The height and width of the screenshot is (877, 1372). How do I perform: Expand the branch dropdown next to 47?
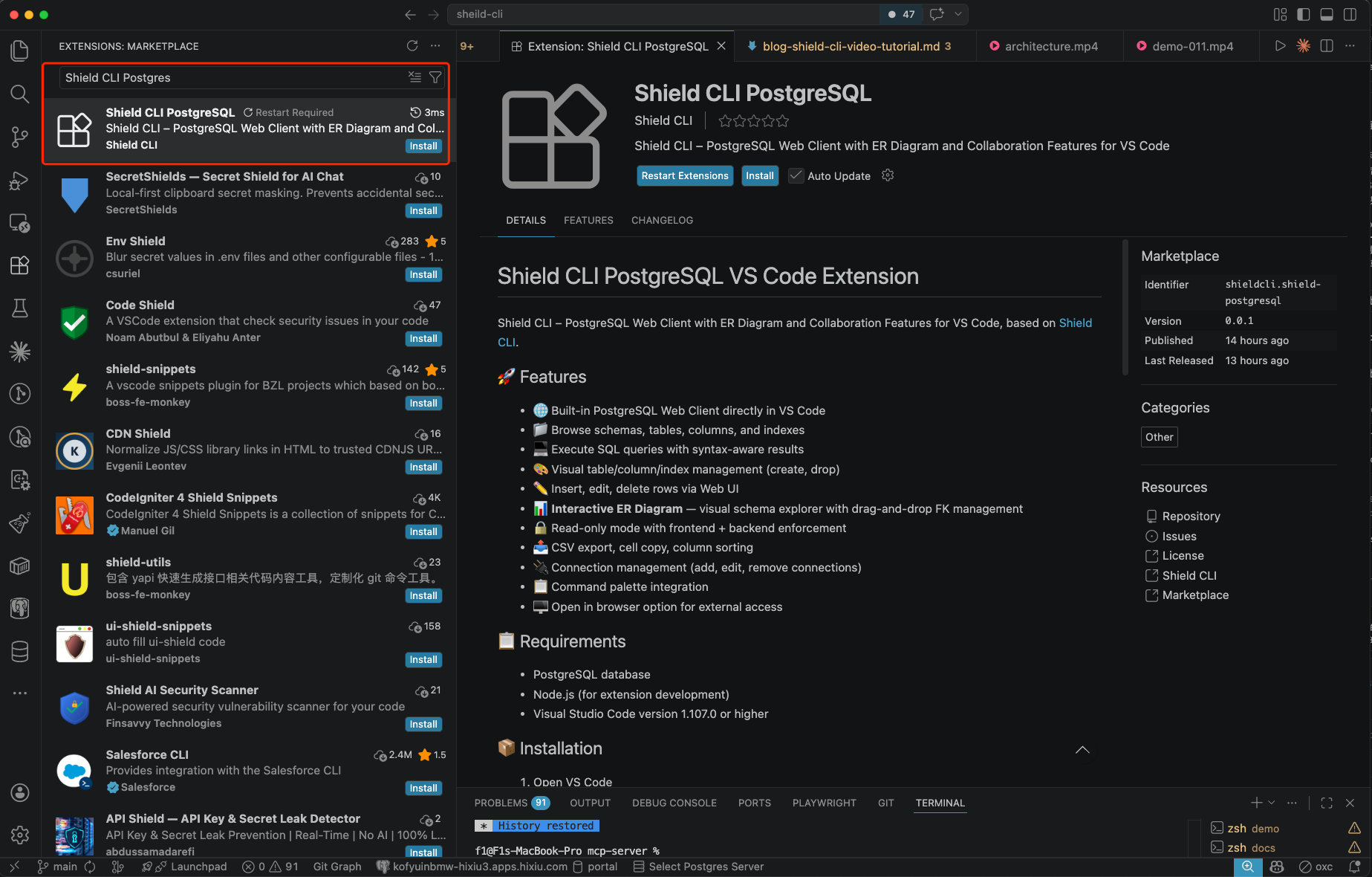click(958, 14)
